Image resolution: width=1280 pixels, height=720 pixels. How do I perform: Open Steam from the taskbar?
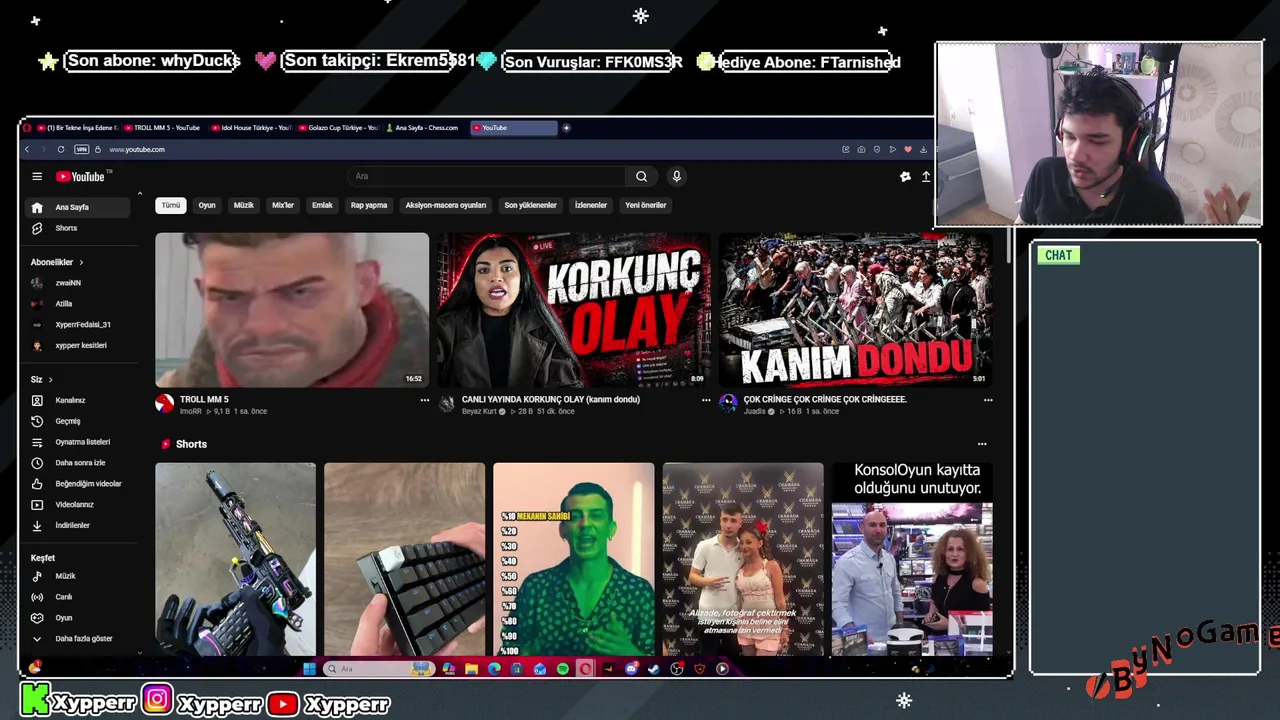pos(654,669)
